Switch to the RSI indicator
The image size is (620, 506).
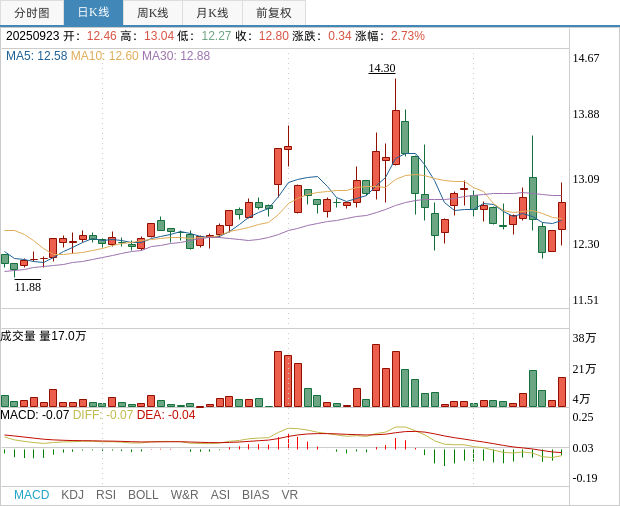(x=106, y=495)
